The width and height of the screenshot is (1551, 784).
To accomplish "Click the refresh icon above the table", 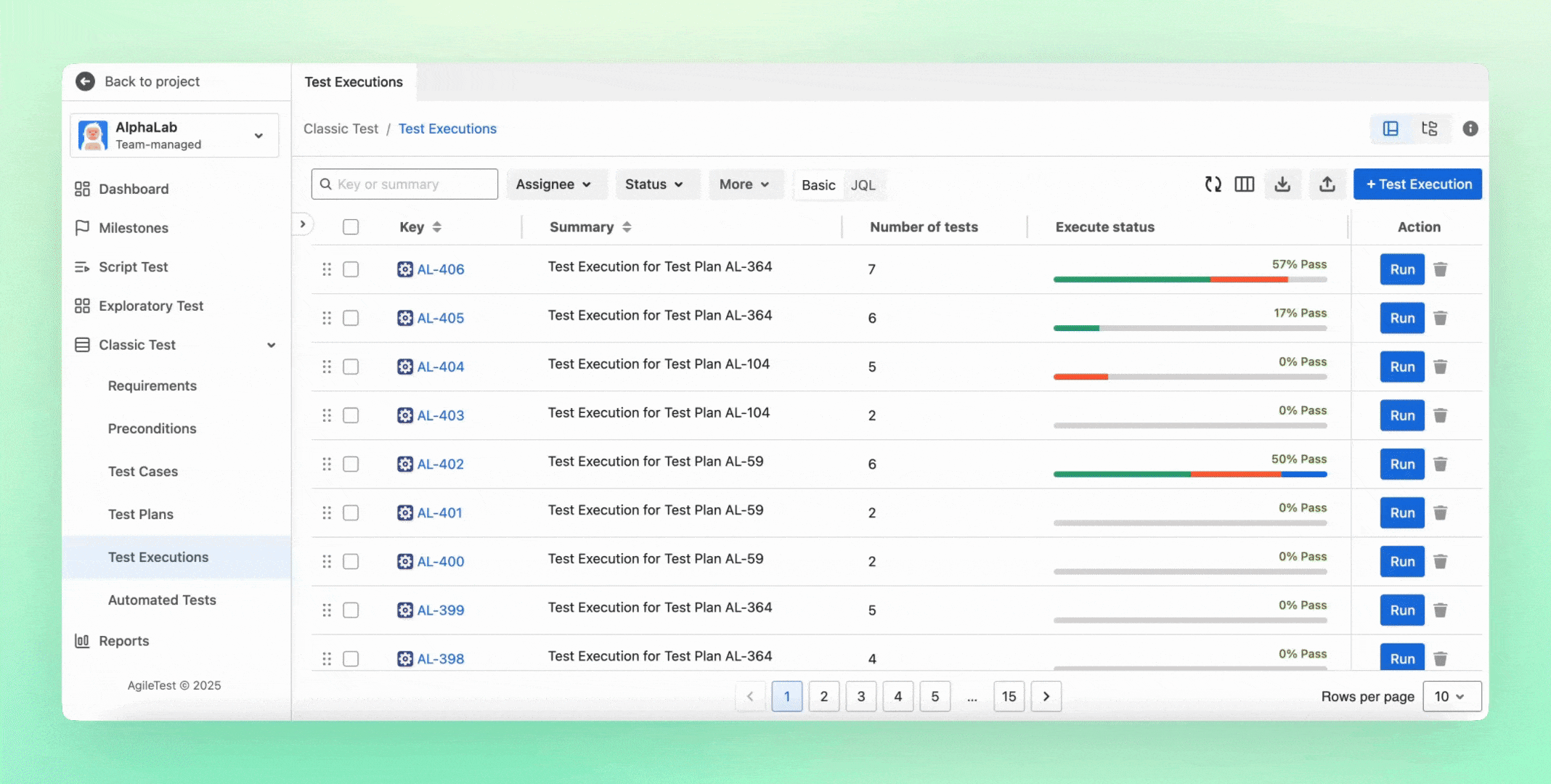I will tap(1213, 184).
